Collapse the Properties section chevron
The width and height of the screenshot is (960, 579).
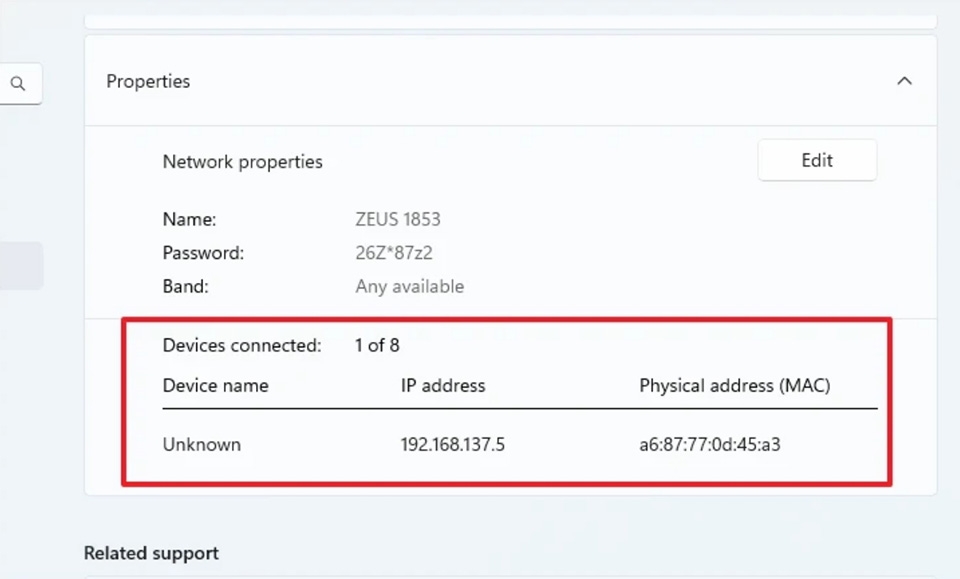click(905, 81)
